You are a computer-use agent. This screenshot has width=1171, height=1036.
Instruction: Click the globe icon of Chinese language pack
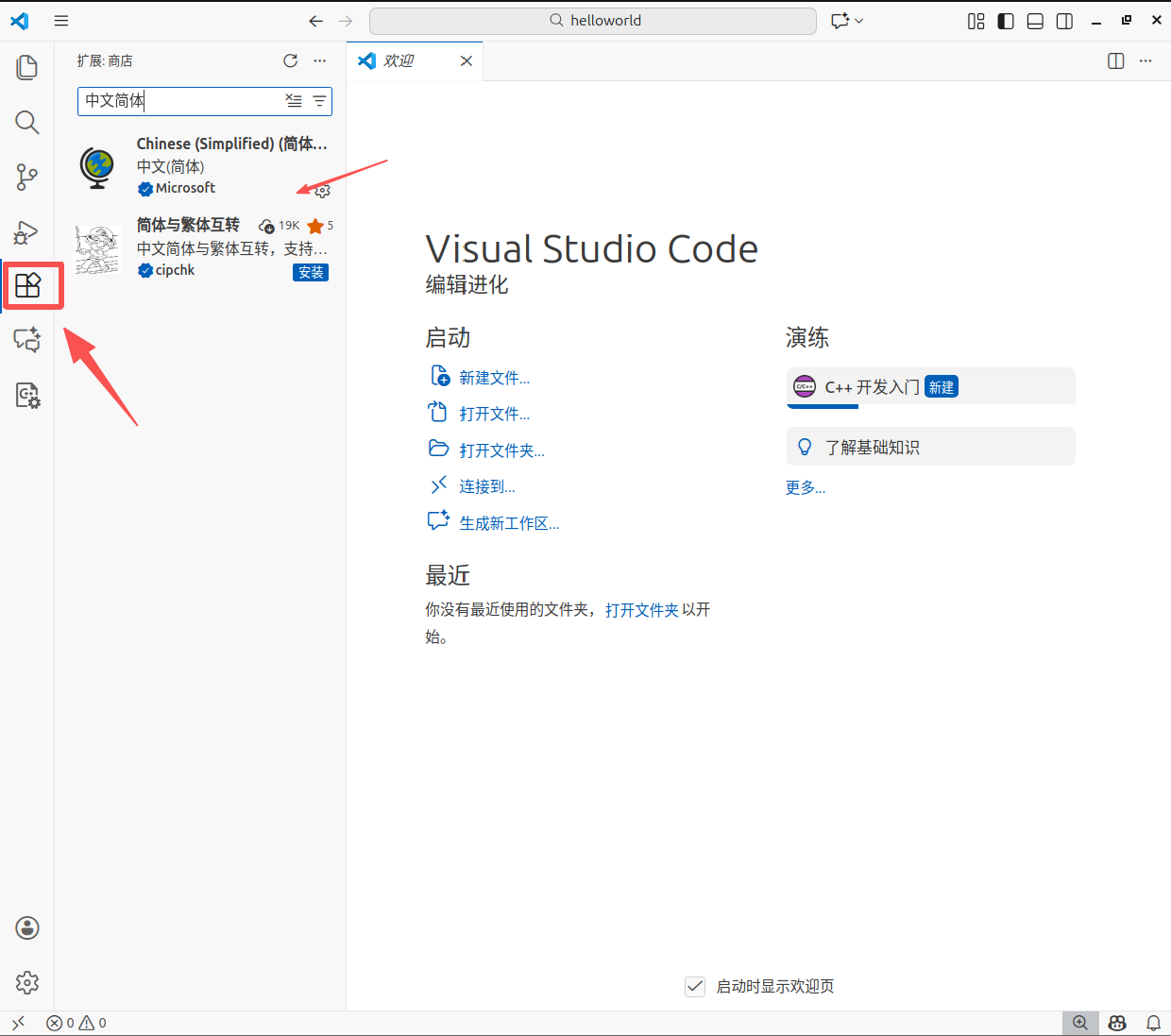(x=97, y=167)
